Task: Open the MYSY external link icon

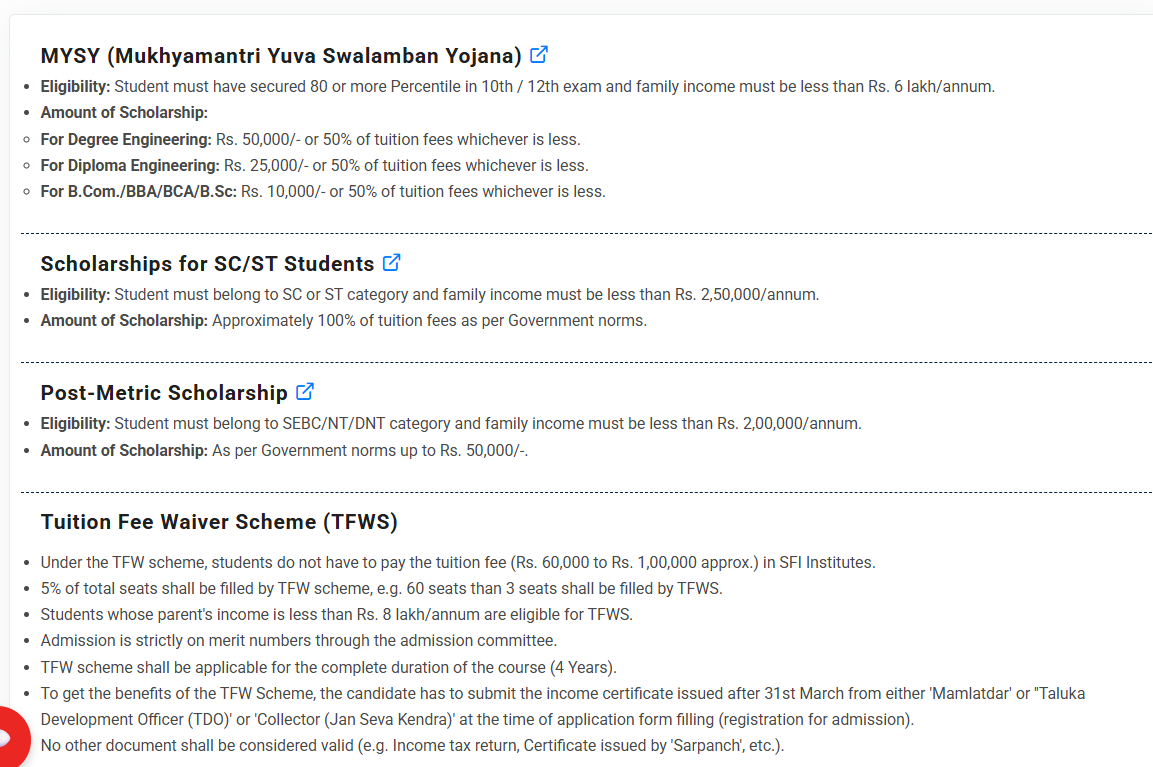Action: 539,54
